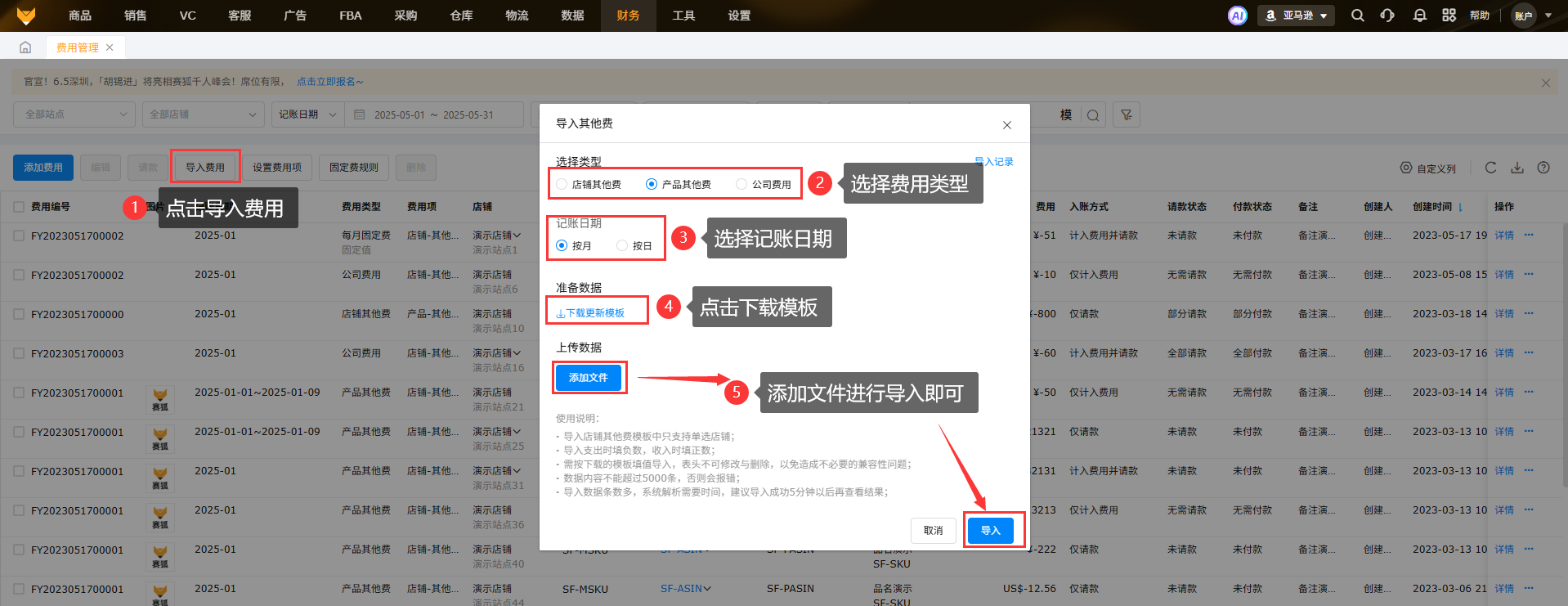Image resolution: width=1568 pixels, height=606 pixels.
Task: Click the date range input 2025-05-01 ~ 2025-05-31
Action: click(435, 115)
